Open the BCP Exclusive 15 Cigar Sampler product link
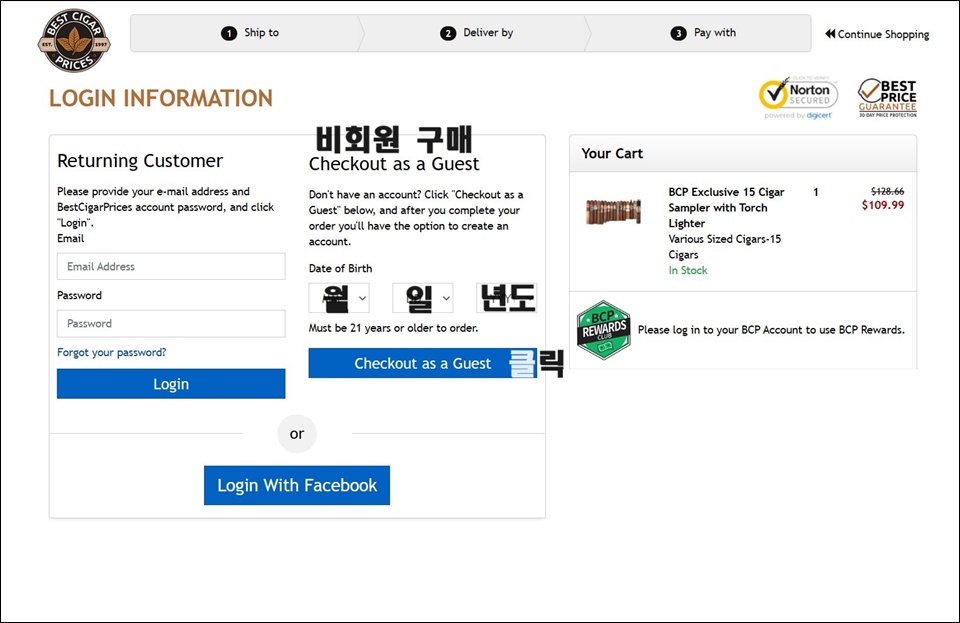 726,207
